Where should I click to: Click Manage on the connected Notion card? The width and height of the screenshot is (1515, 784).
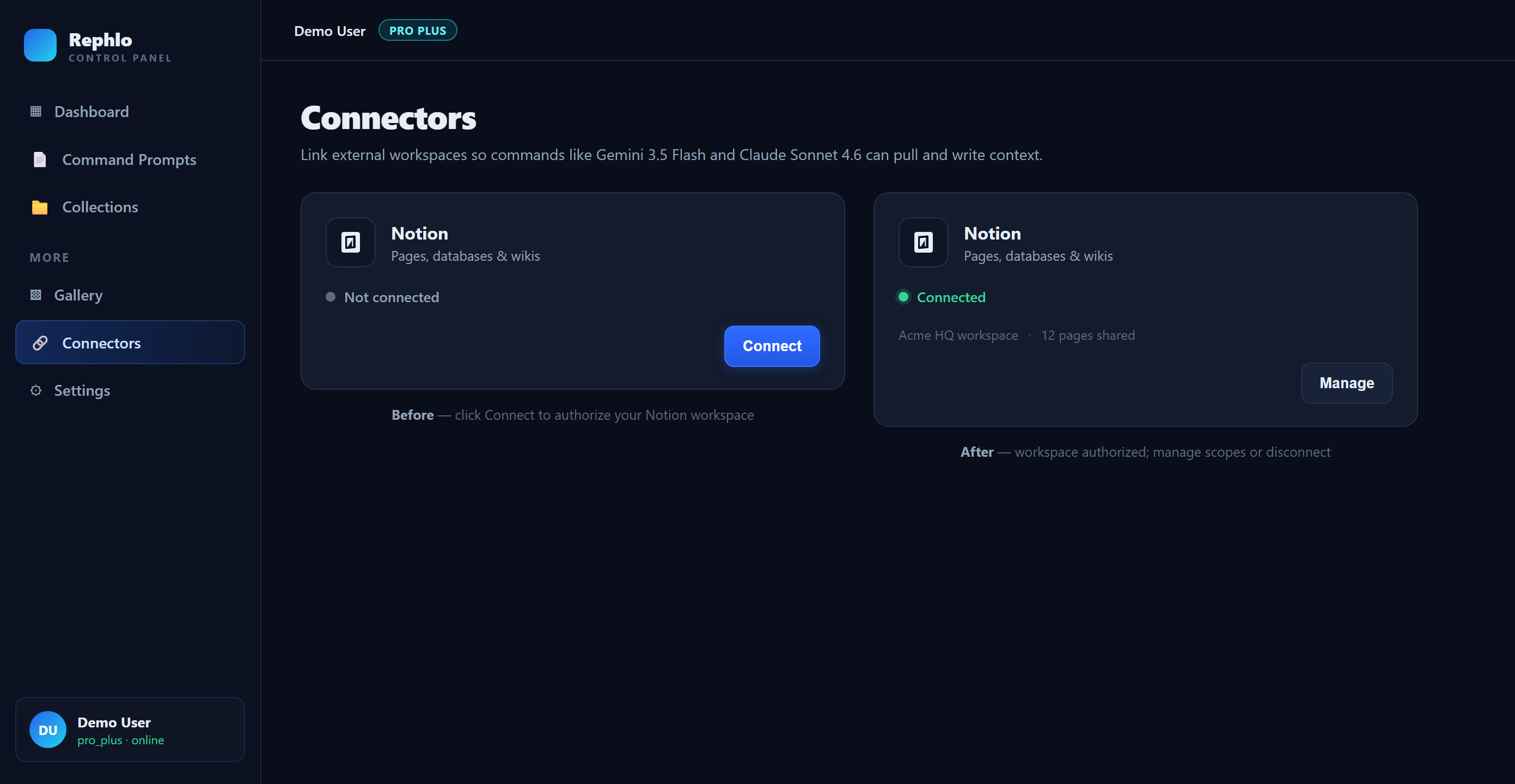coord(1347,383)
